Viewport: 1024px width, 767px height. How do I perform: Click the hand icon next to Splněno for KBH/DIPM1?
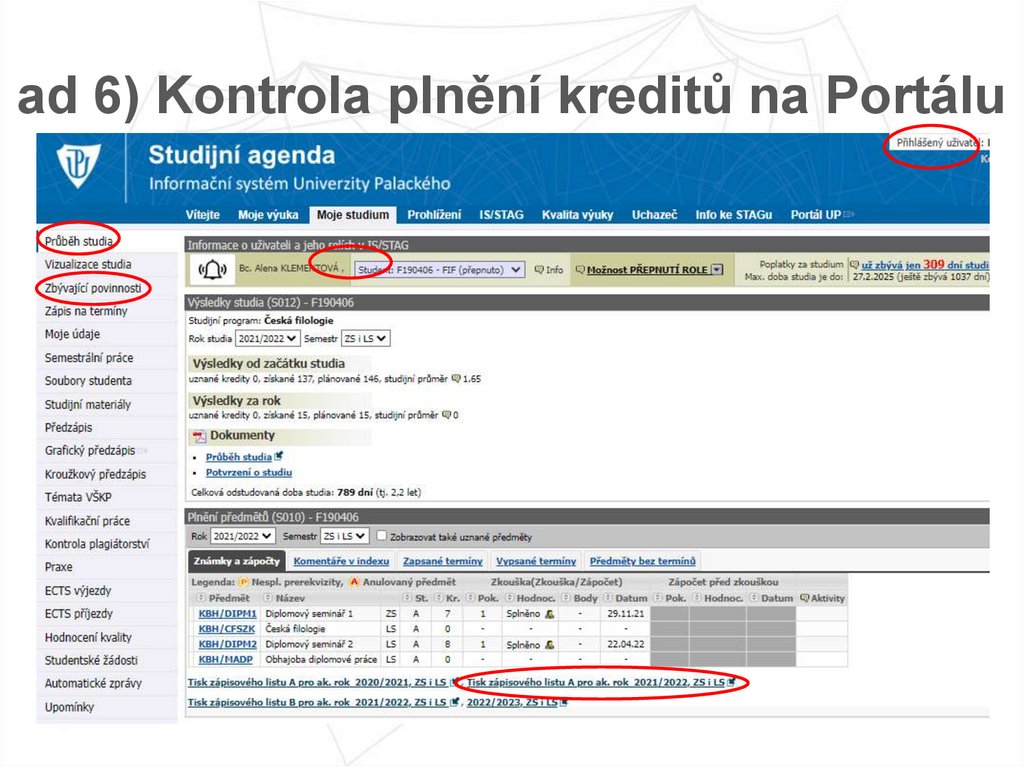tap(549, 614)
